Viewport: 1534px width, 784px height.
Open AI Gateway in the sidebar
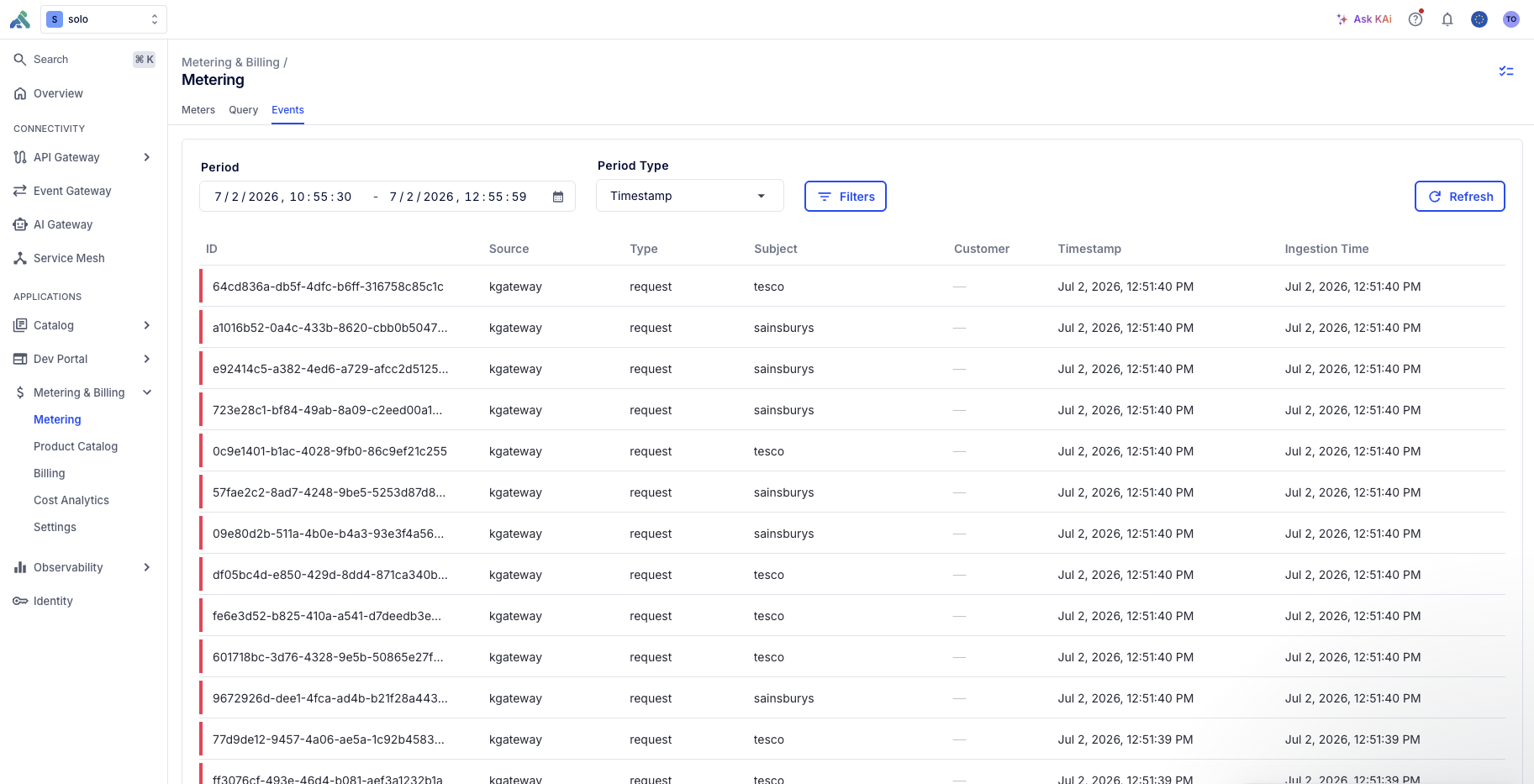pos(63,224)
